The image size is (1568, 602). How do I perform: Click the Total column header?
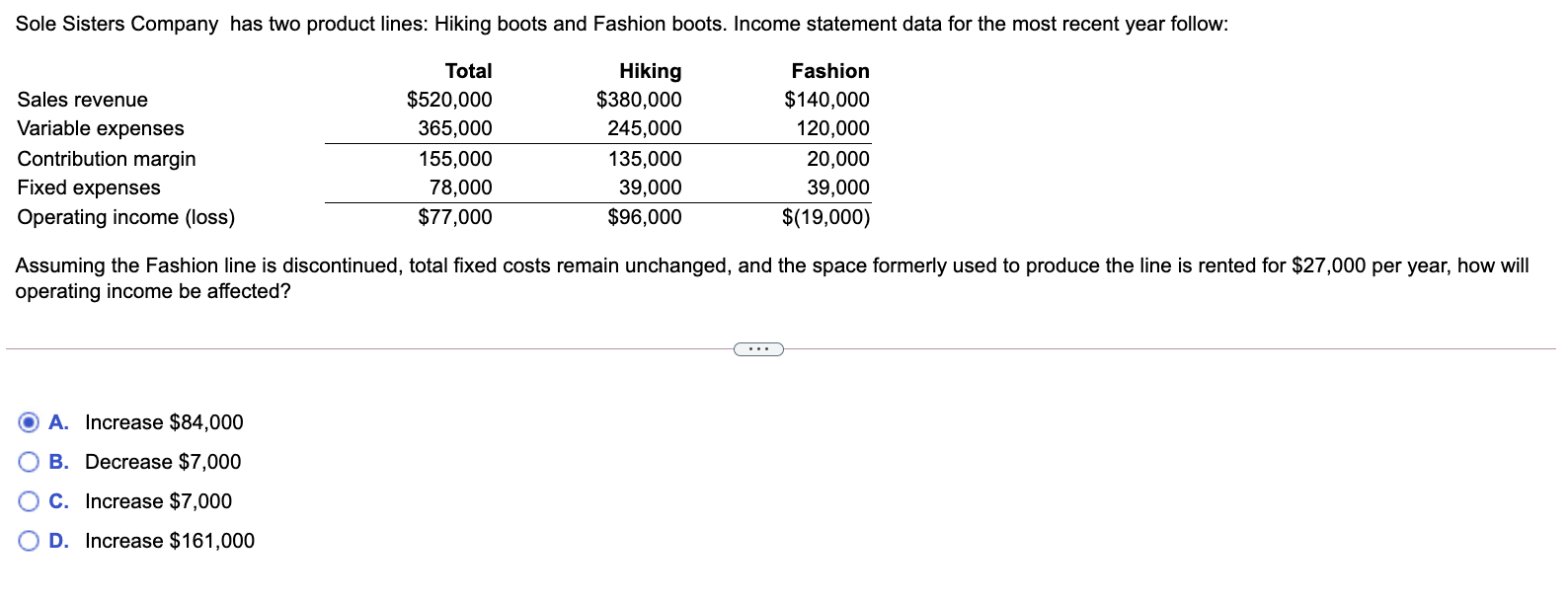(468, 71)
